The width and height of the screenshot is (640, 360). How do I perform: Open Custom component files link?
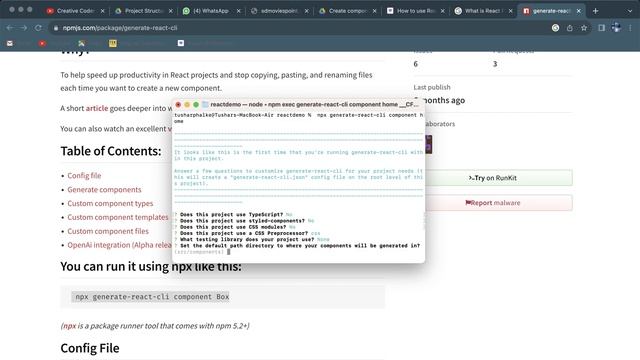108,231
